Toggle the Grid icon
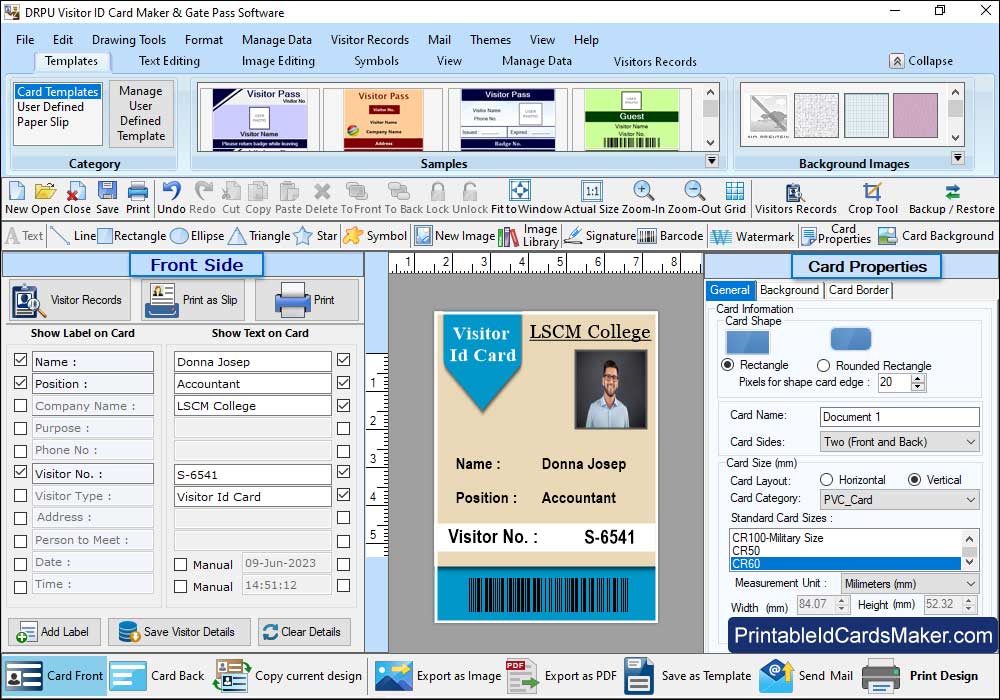 [735, 191]
